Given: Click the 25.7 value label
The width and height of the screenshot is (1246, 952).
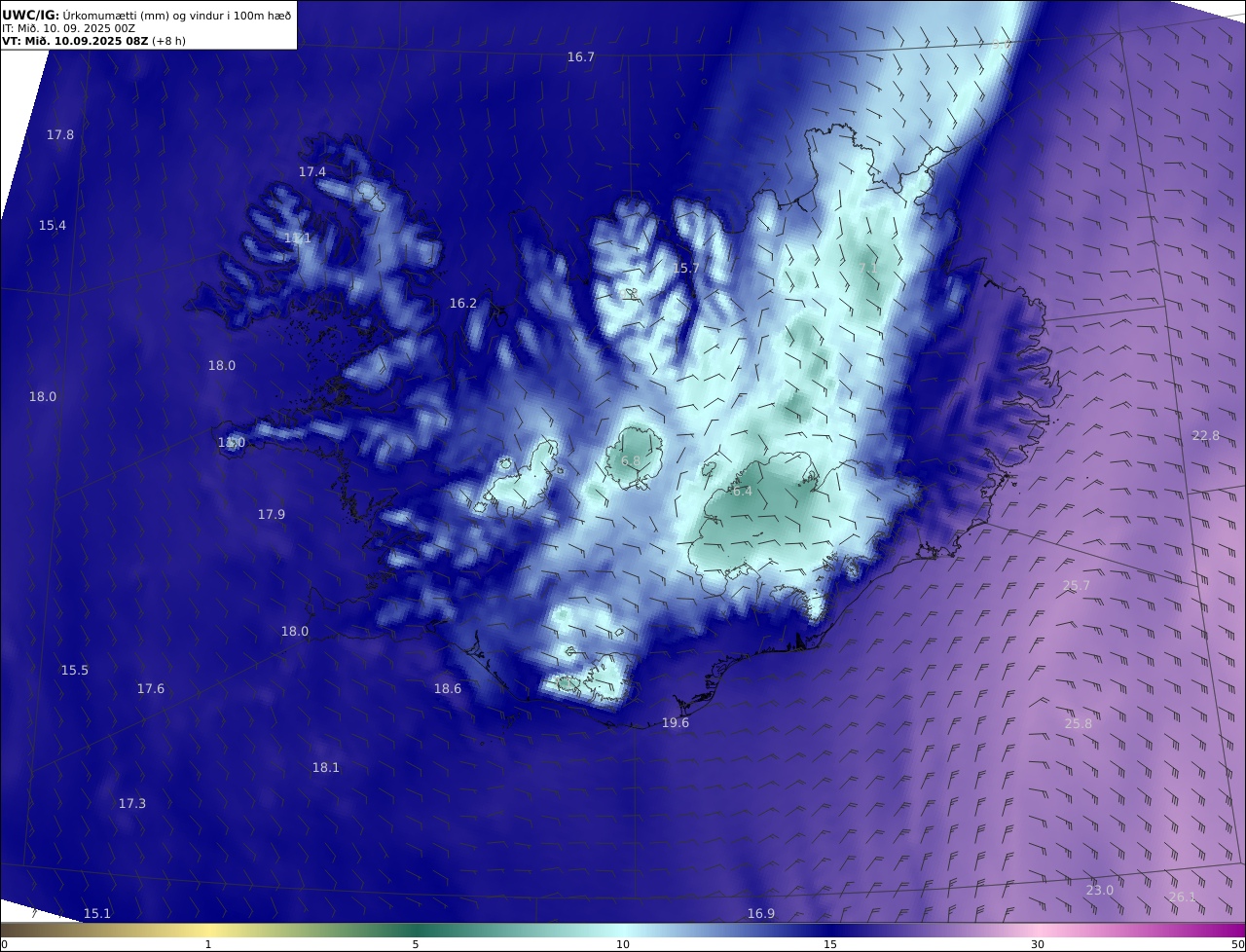Looking at the screenshot, I should click(1077, 586).
